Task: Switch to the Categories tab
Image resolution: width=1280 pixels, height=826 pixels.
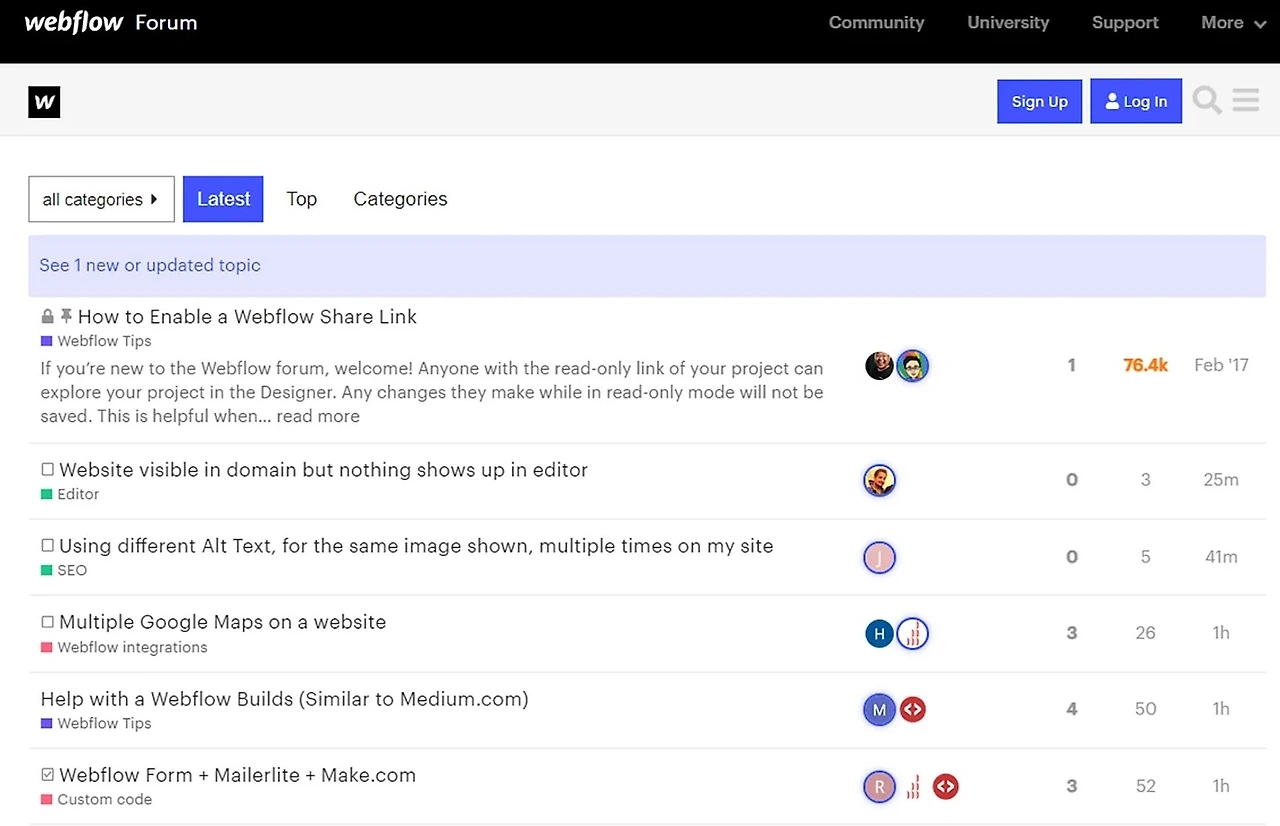Action: [400, 199]
